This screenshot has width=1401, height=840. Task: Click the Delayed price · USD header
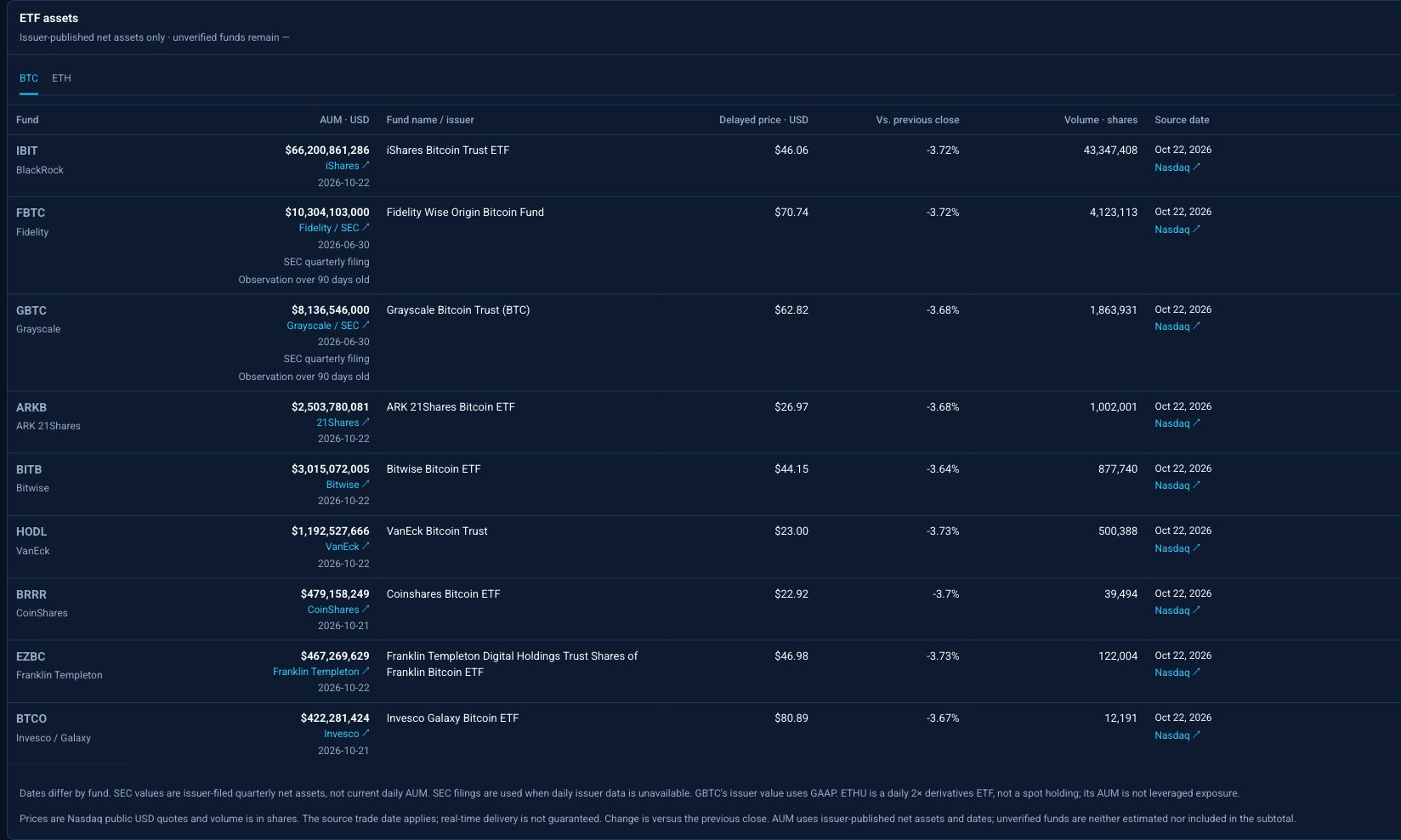coord(763,120)
